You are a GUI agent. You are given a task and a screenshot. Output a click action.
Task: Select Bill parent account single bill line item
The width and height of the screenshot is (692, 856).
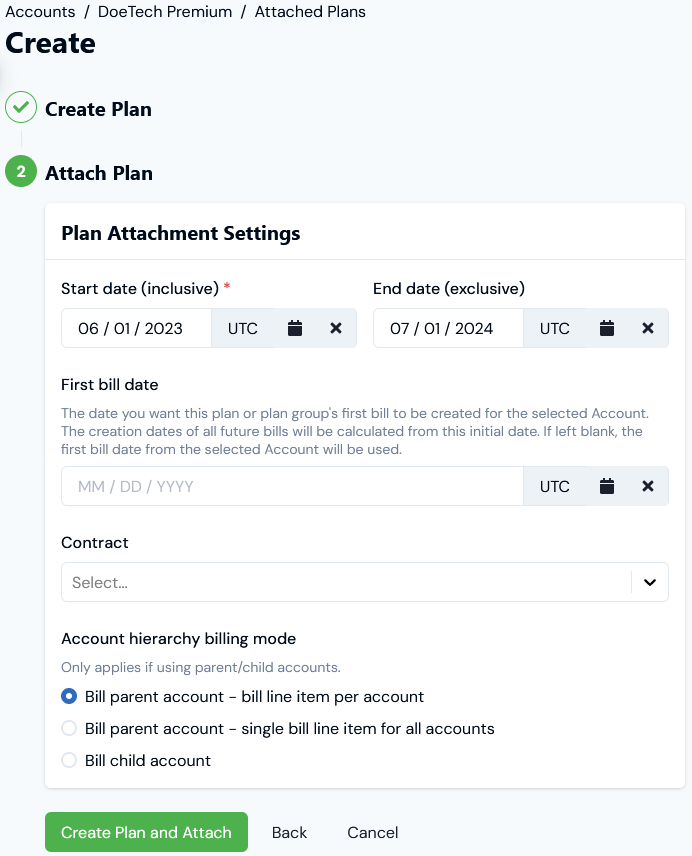point(69,728)
